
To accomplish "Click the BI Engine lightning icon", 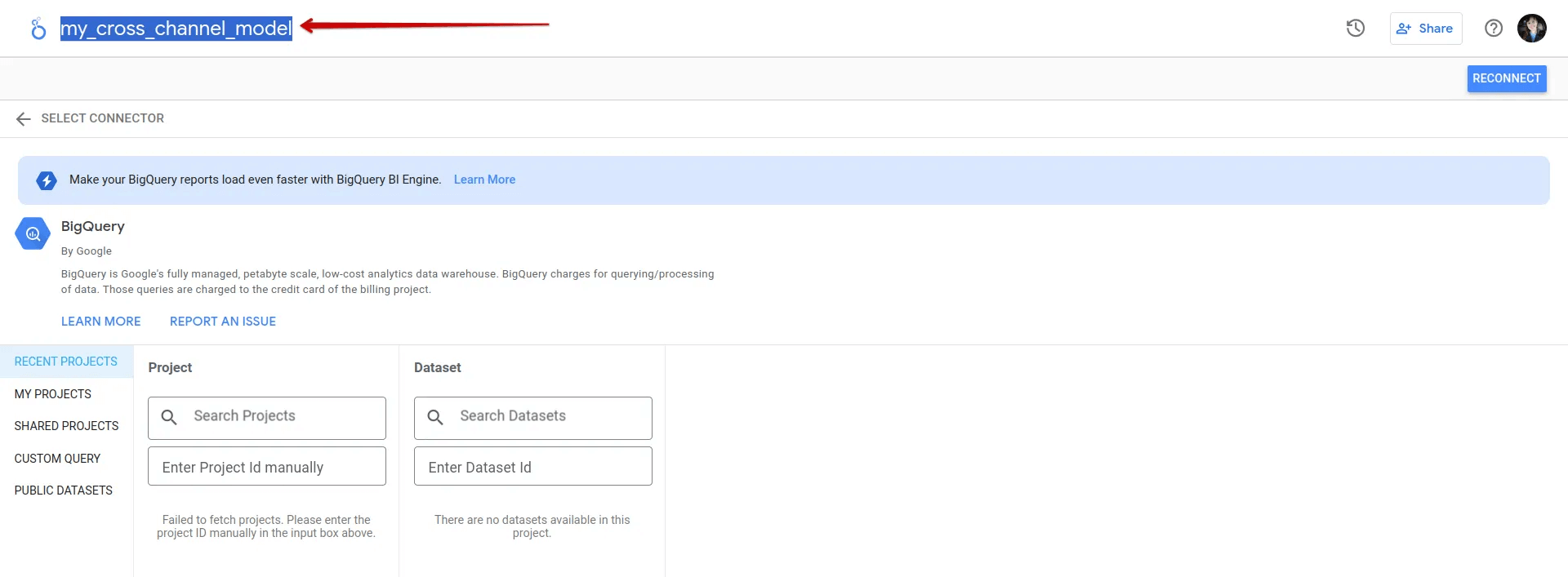I will pos(47,180).
